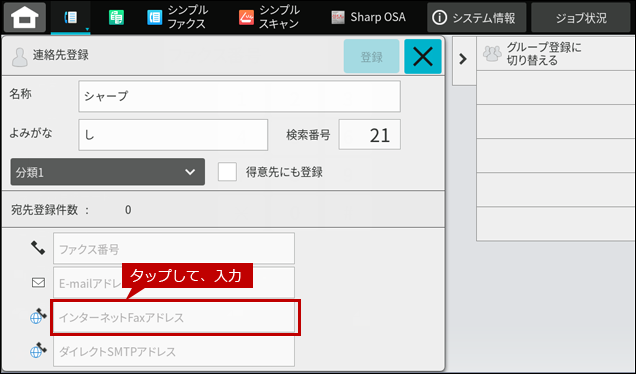The height and width of the screenshot is (374, 636).
Task: Show ジョブ状況 job status
Action: 581,17
